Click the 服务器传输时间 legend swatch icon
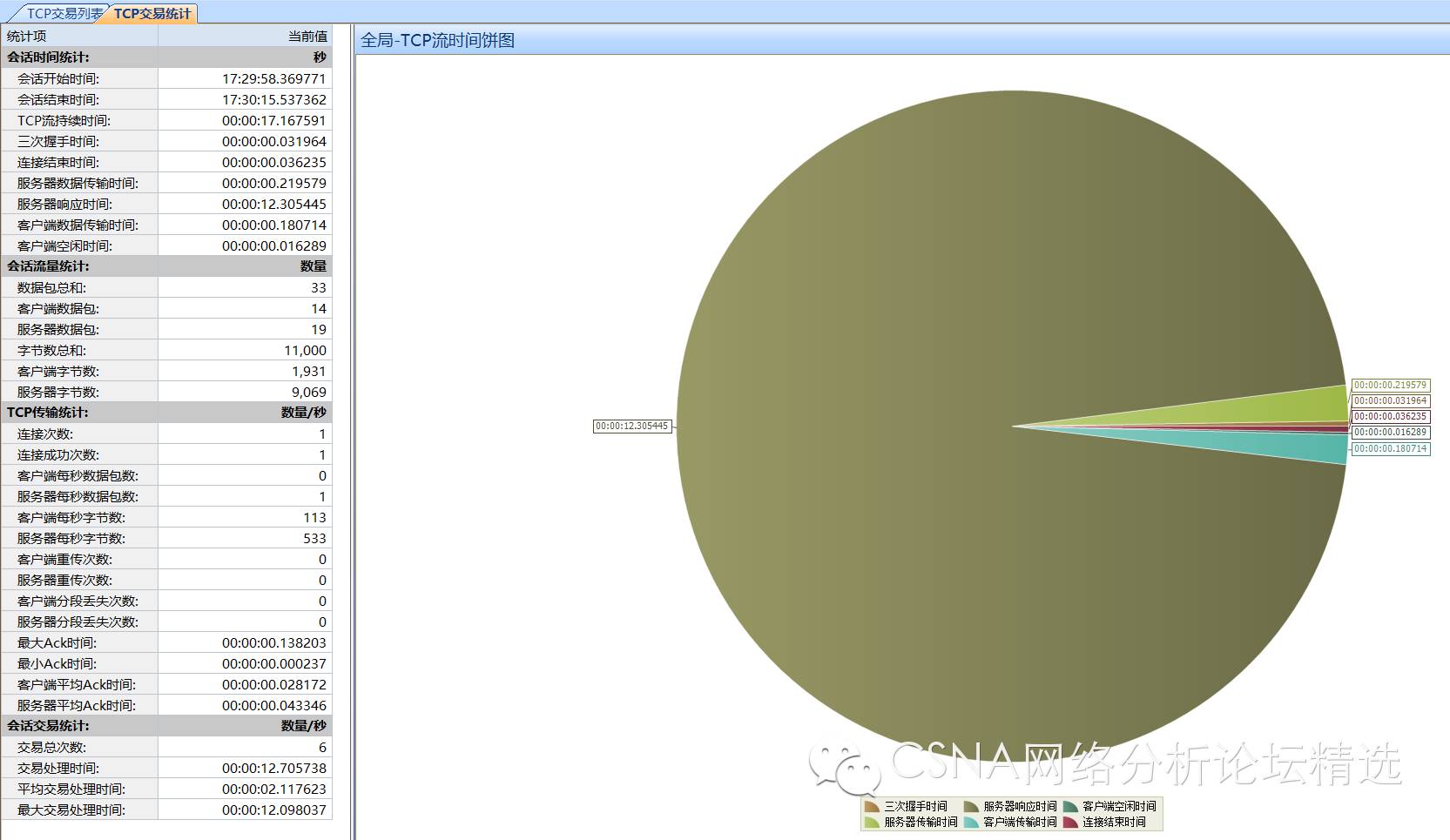The height and width of the screenshot is (840, 1450). 872,822
